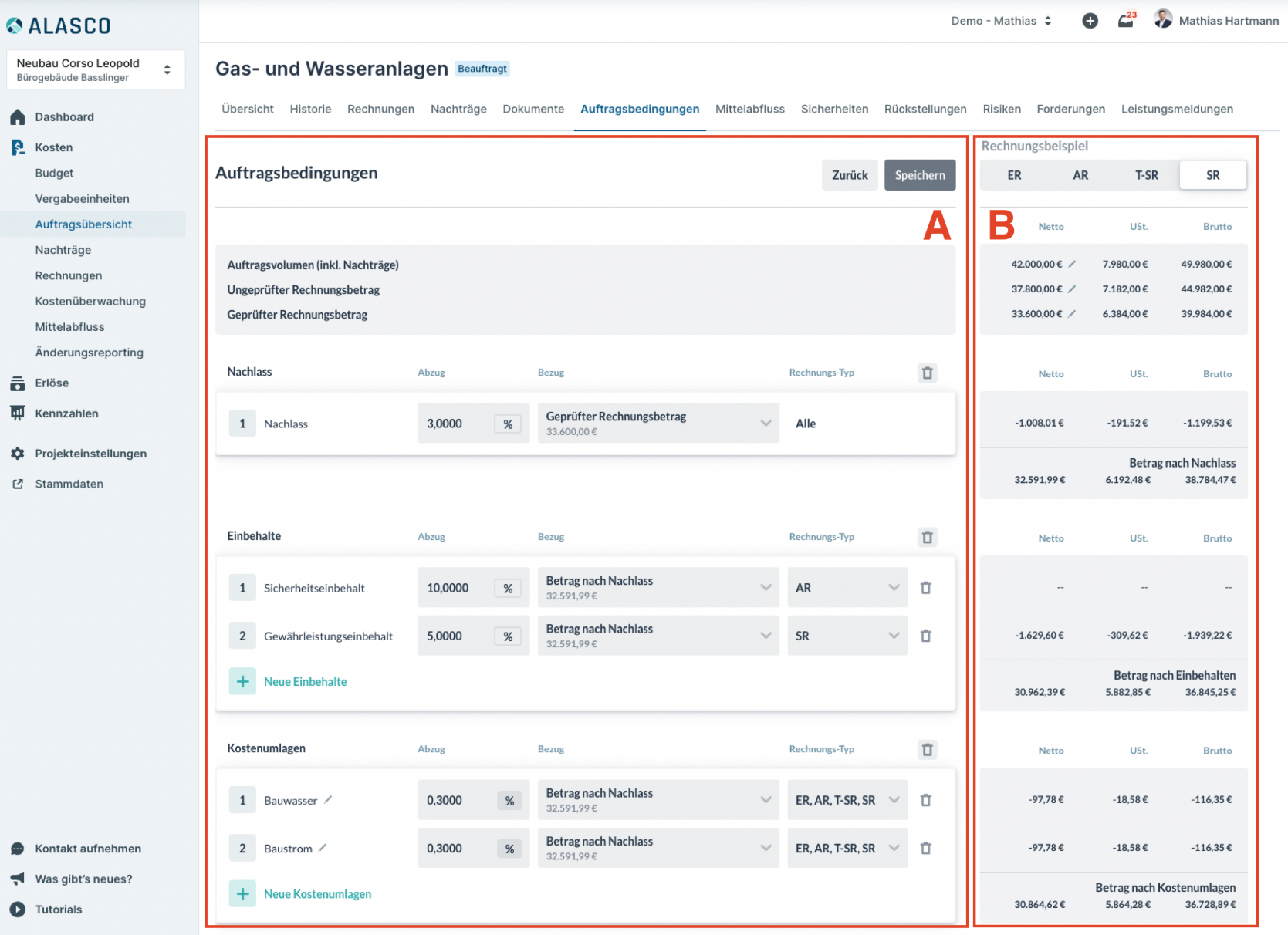Click the Sicherheitseinbehalt percentage input field
Viewport: 1288px width, 935px height.
455,588
